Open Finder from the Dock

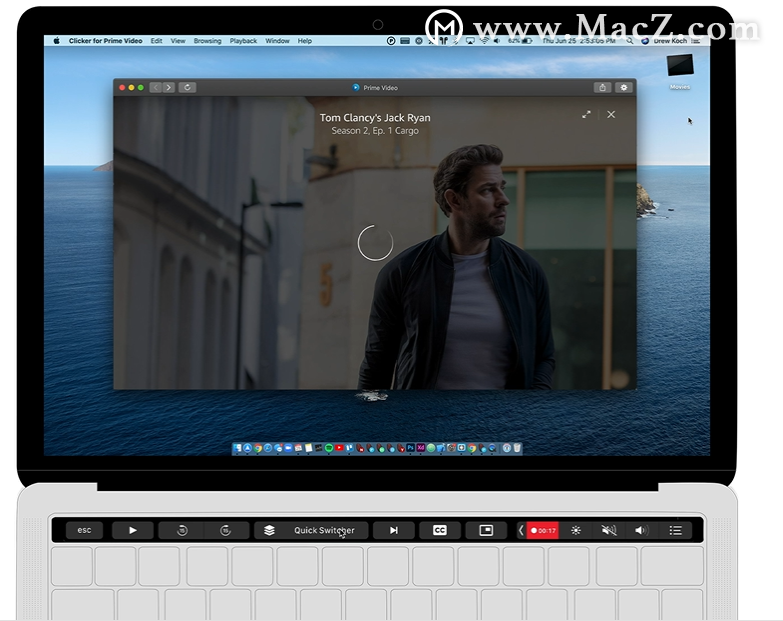[x=237, y=448]
